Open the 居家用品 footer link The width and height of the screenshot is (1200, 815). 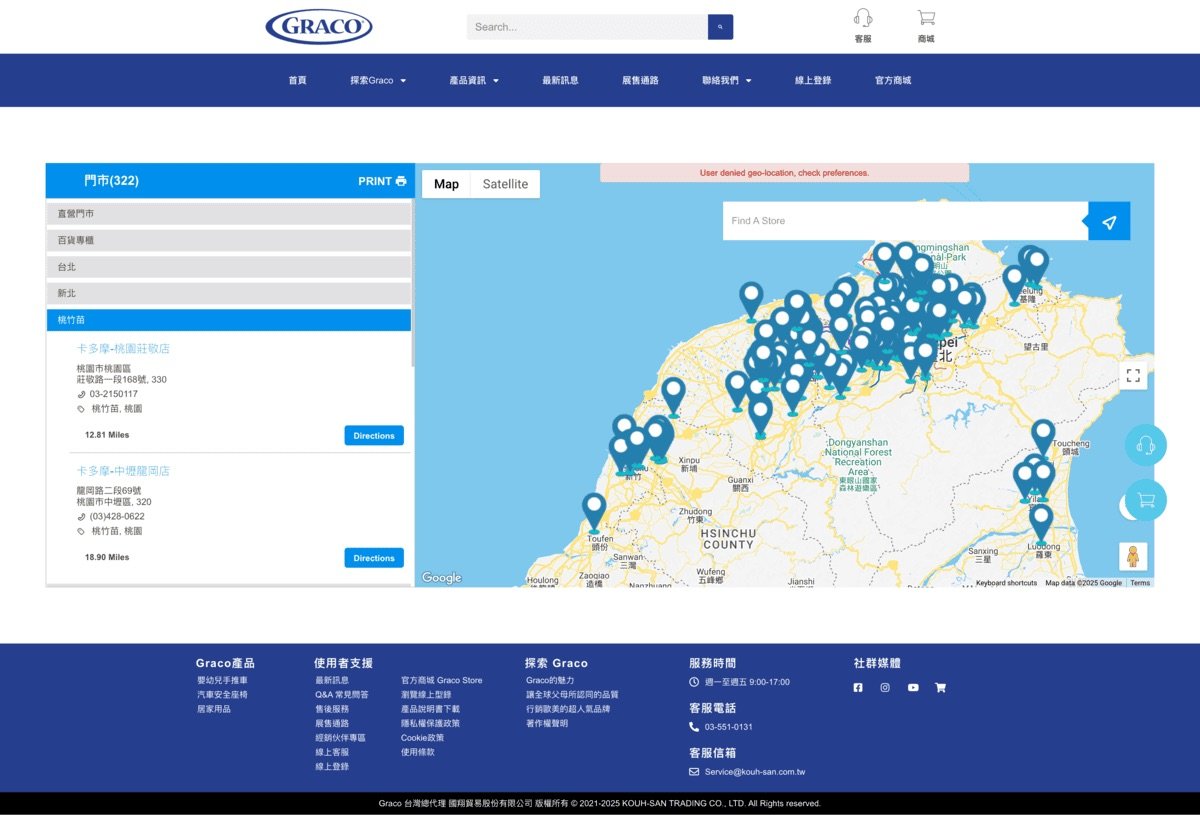(x=214, y=709)
